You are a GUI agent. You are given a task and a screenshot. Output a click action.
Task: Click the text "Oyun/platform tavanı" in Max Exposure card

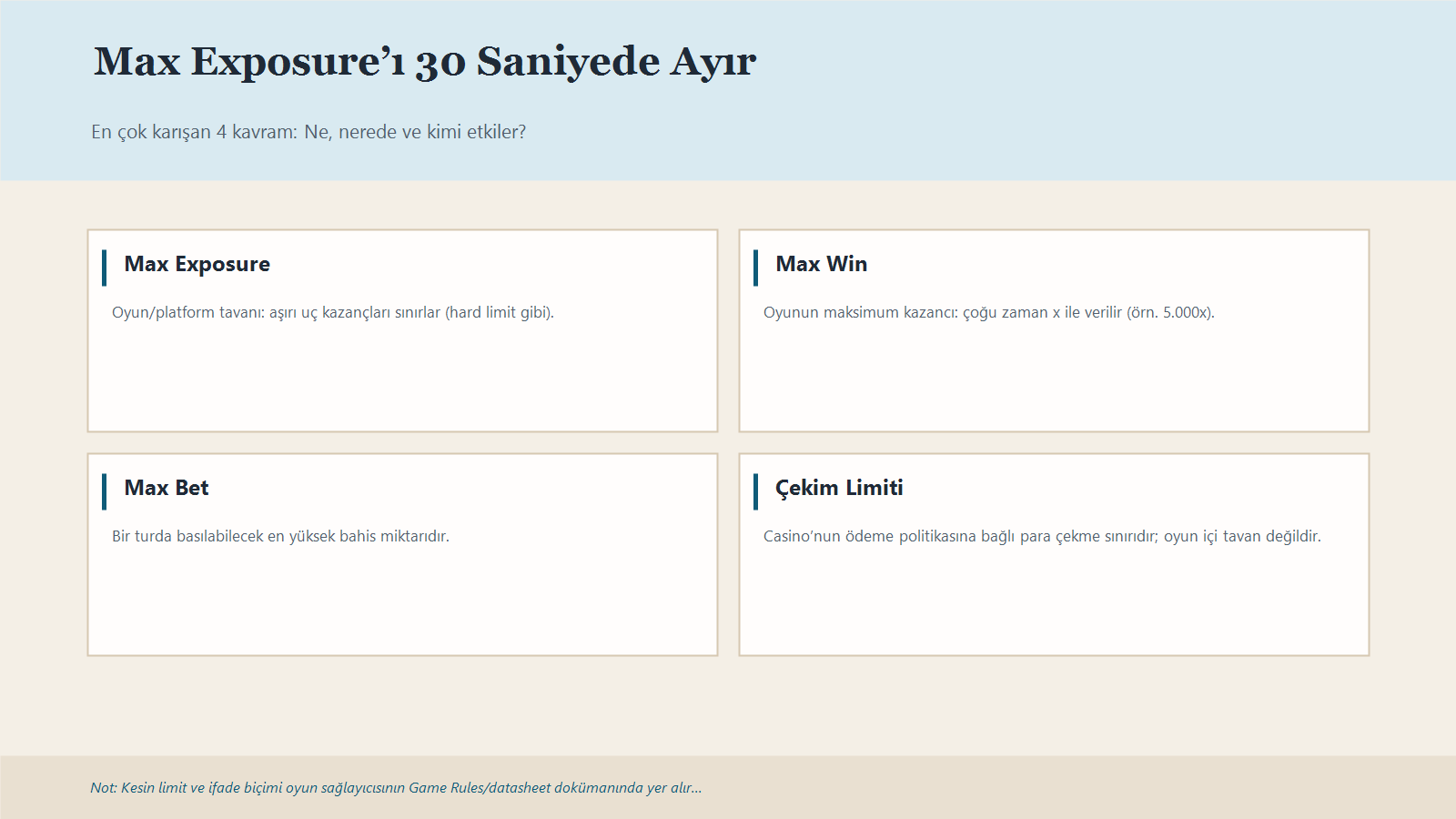[187, 313]
